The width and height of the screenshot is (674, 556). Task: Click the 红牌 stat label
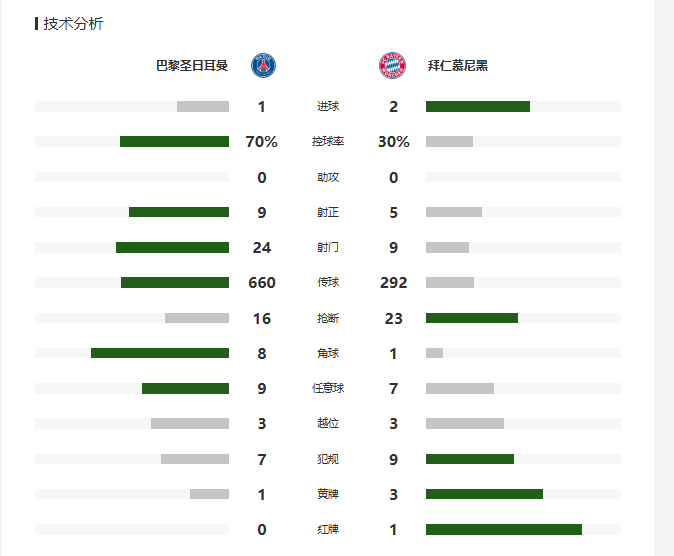pyautogui.click(x=327, y=529)
